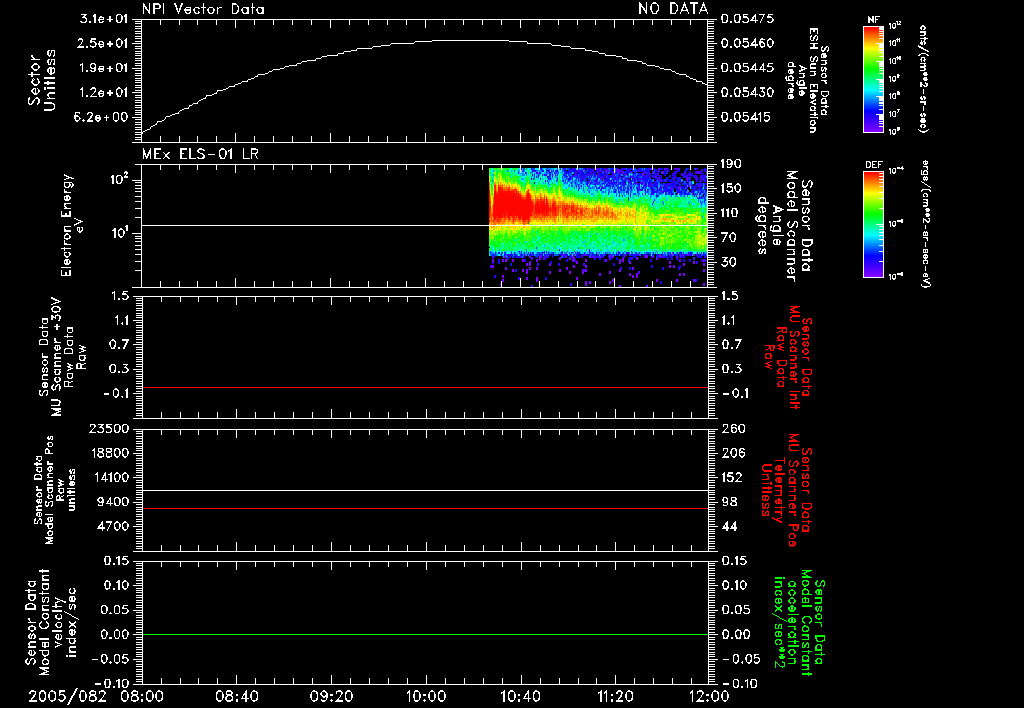
Task: Click the 08:40 time tick label
Action: (x=236, y=696)
